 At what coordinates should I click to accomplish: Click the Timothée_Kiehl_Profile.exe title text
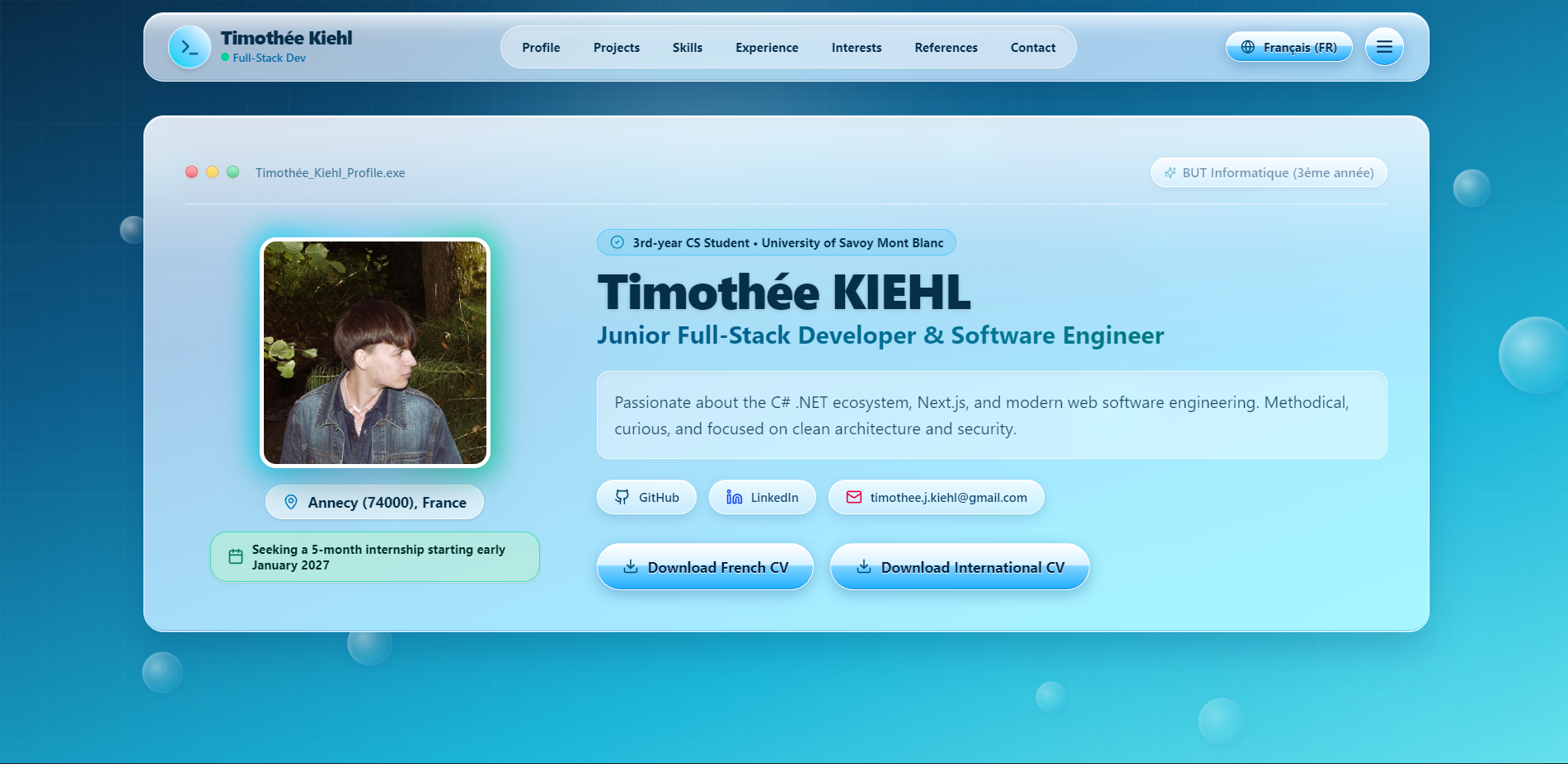click(330, 172)
